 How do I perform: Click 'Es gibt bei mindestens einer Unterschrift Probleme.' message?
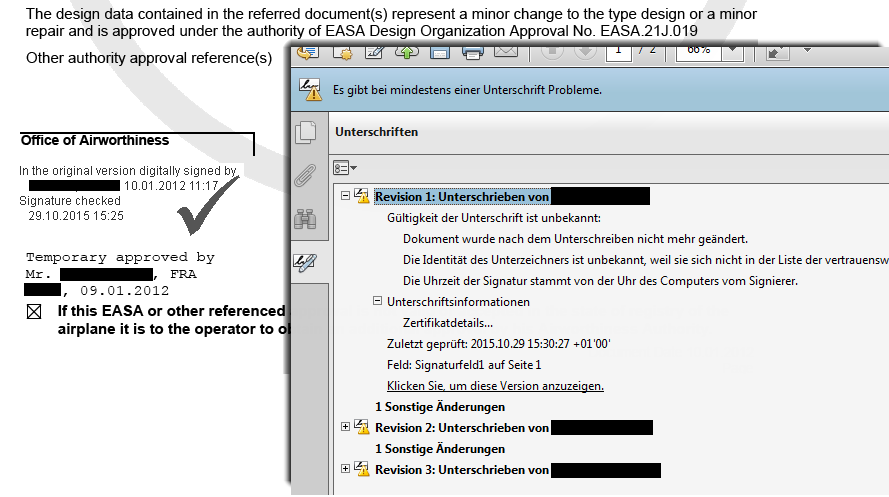tap(467, 90)
